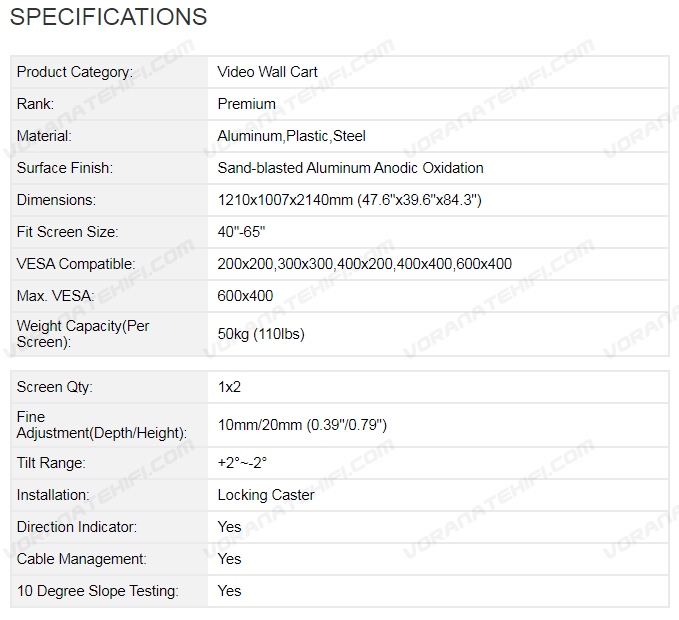Click Sand-blasted Aluminum Anodic Oxidation text
Image resolution: width=679 pixels, height=620 pixels.
coord(350,168)
